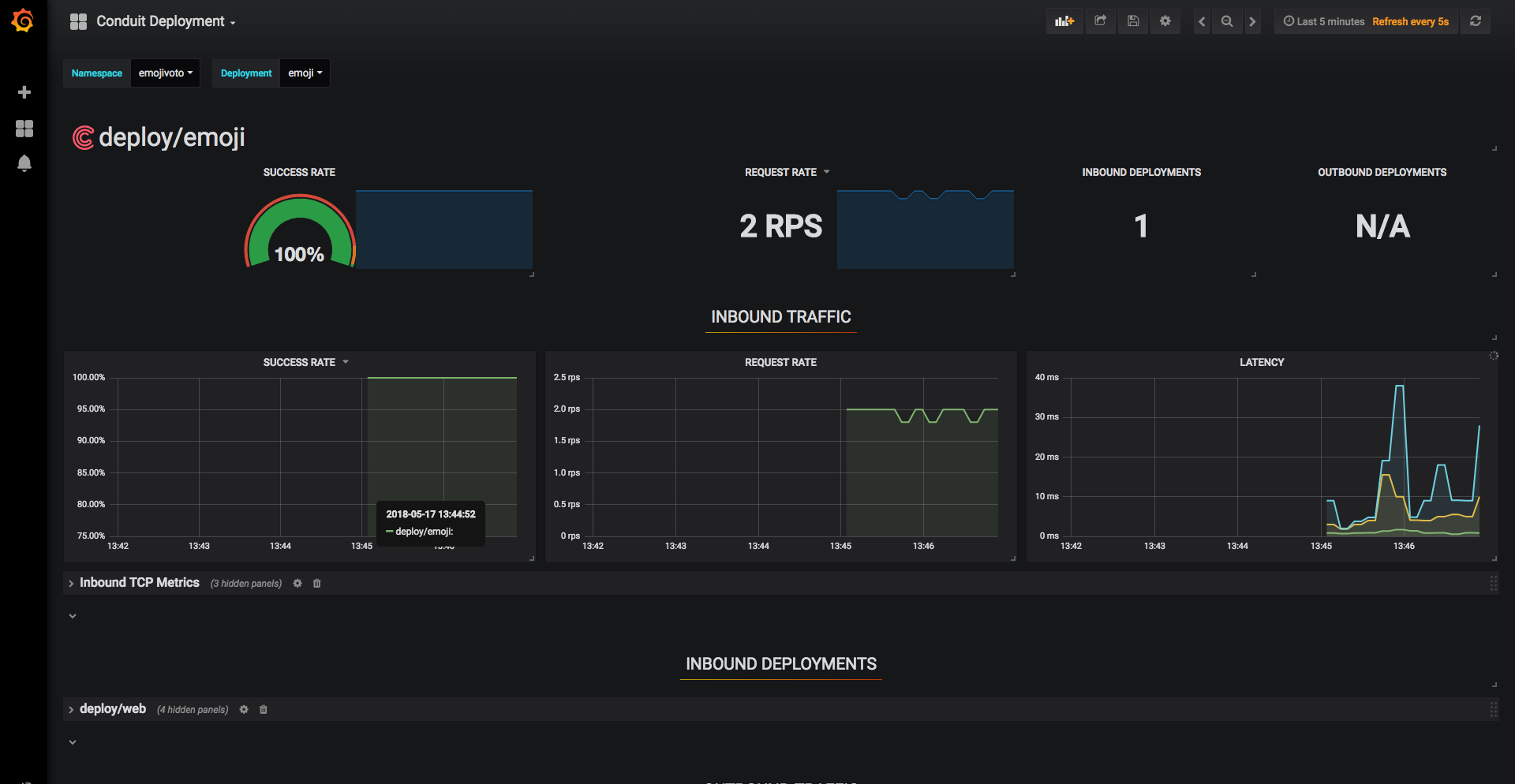This screenshot has height=784, width=1515.
Task: Click the INBOUND DEPLOYMENTS stat panel title
Action: [x=1142, y=172]
